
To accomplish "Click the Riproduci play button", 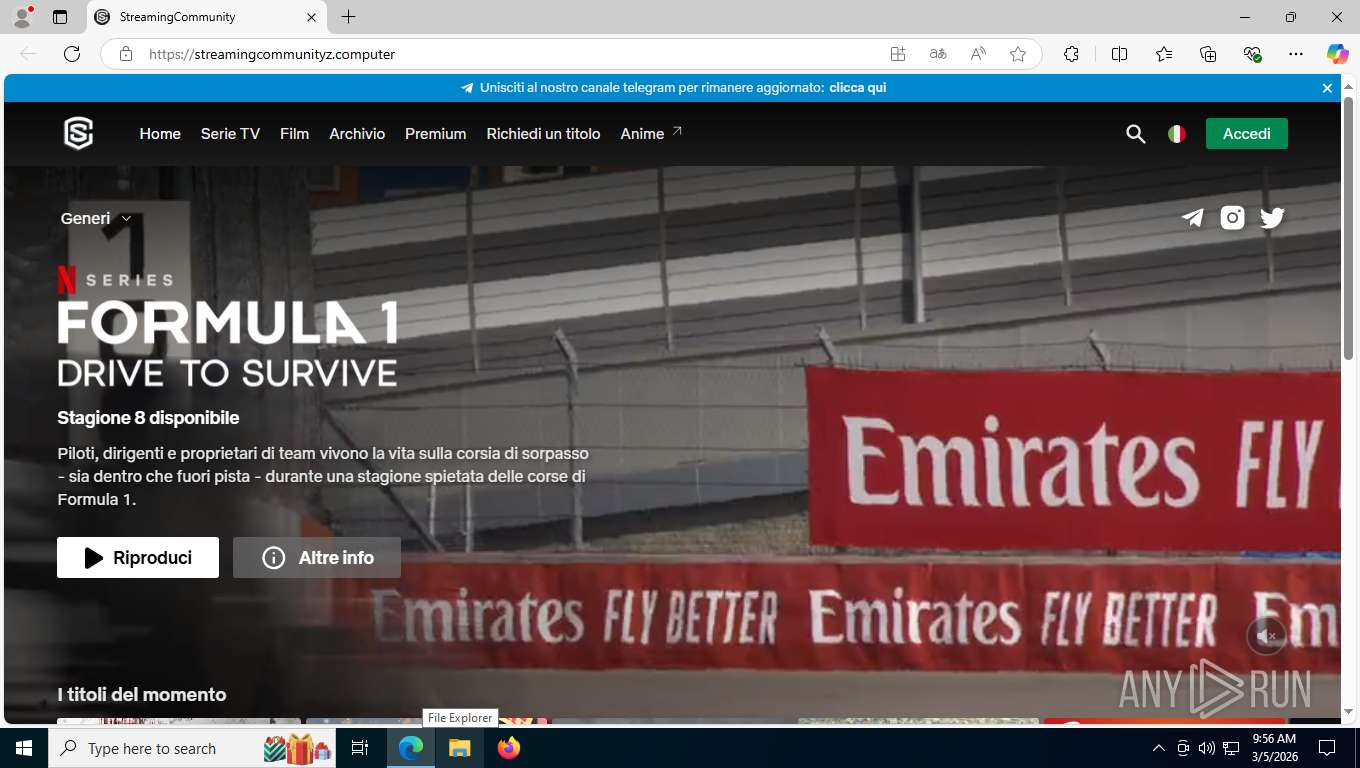I will (138, 557).
